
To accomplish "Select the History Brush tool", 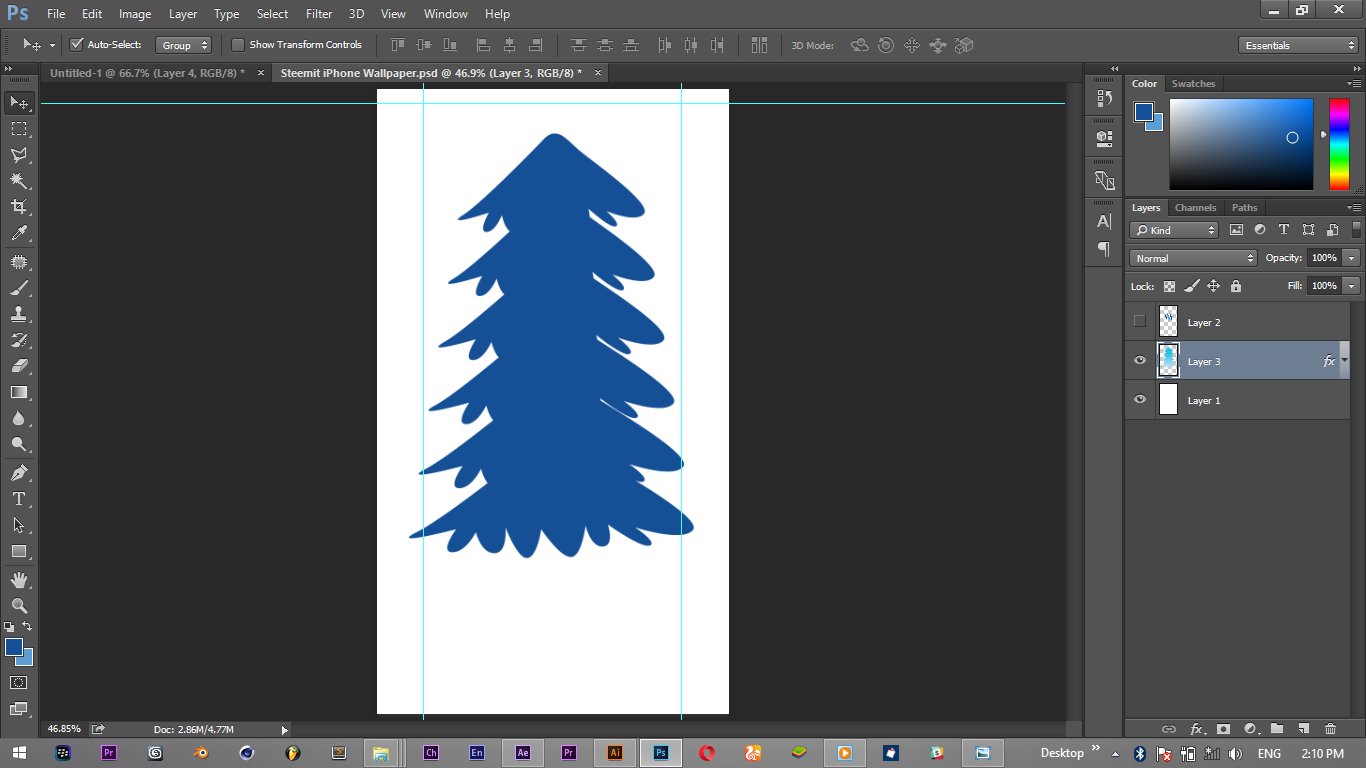I will click(19, 340).
